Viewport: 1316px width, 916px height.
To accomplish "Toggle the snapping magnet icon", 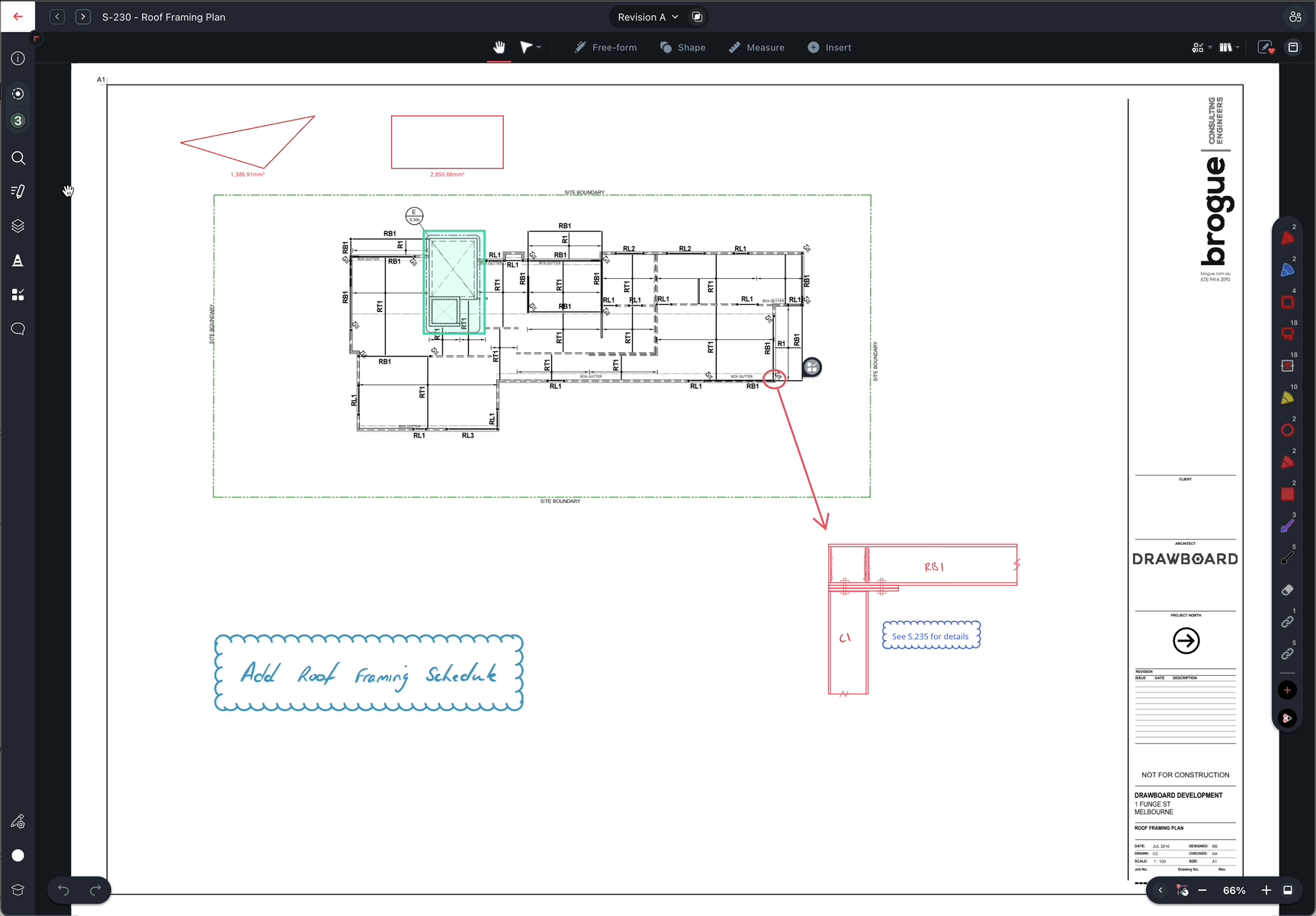I will tap(1183, 890).
